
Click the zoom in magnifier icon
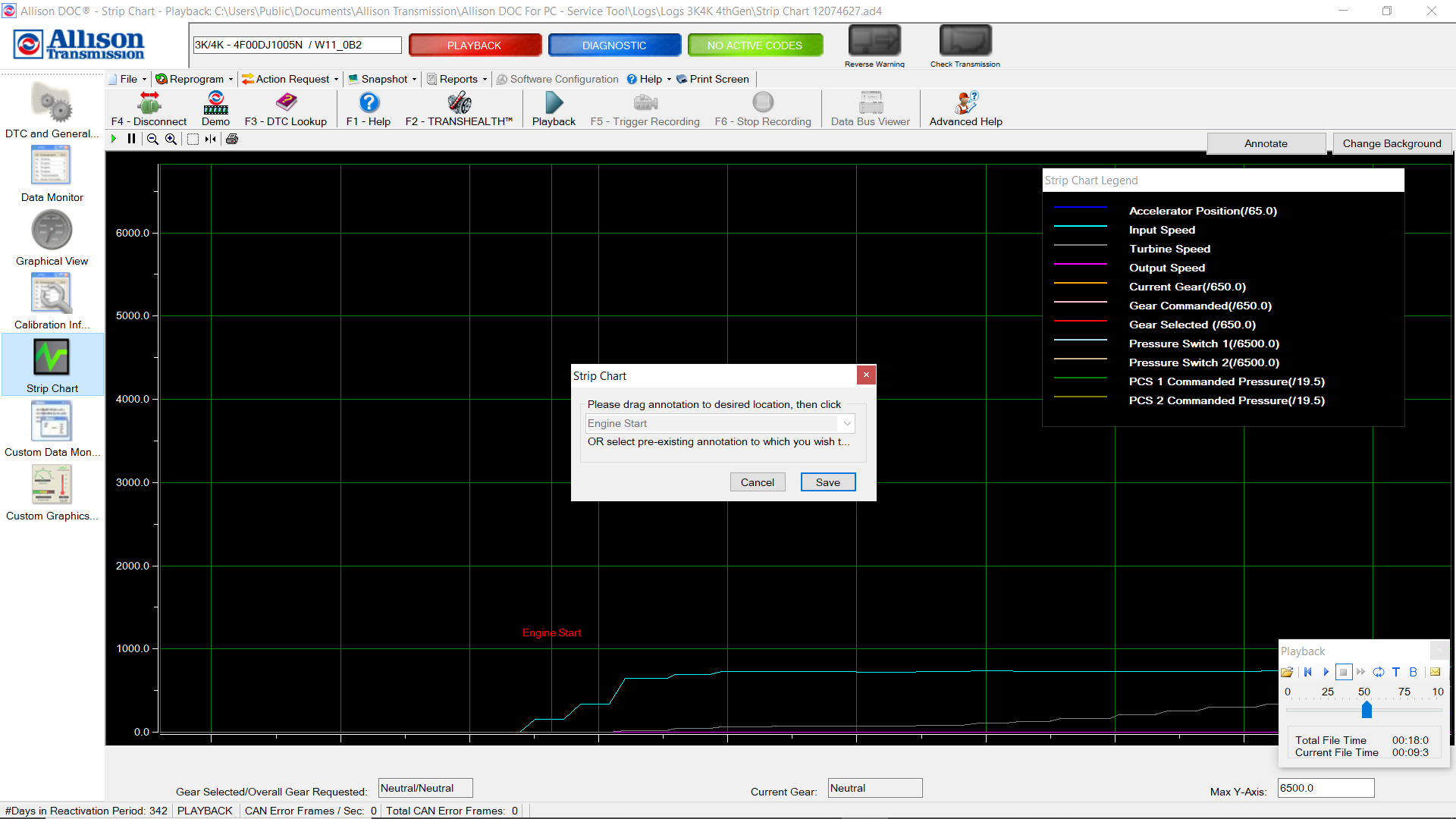point(170,139)
